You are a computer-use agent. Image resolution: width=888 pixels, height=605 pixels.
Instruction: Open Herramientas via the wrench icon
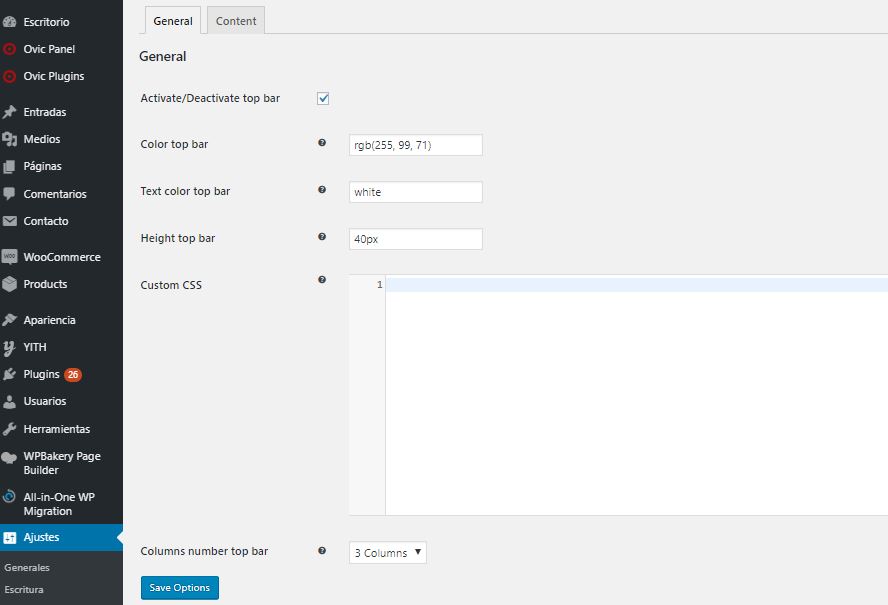[10, 429]
